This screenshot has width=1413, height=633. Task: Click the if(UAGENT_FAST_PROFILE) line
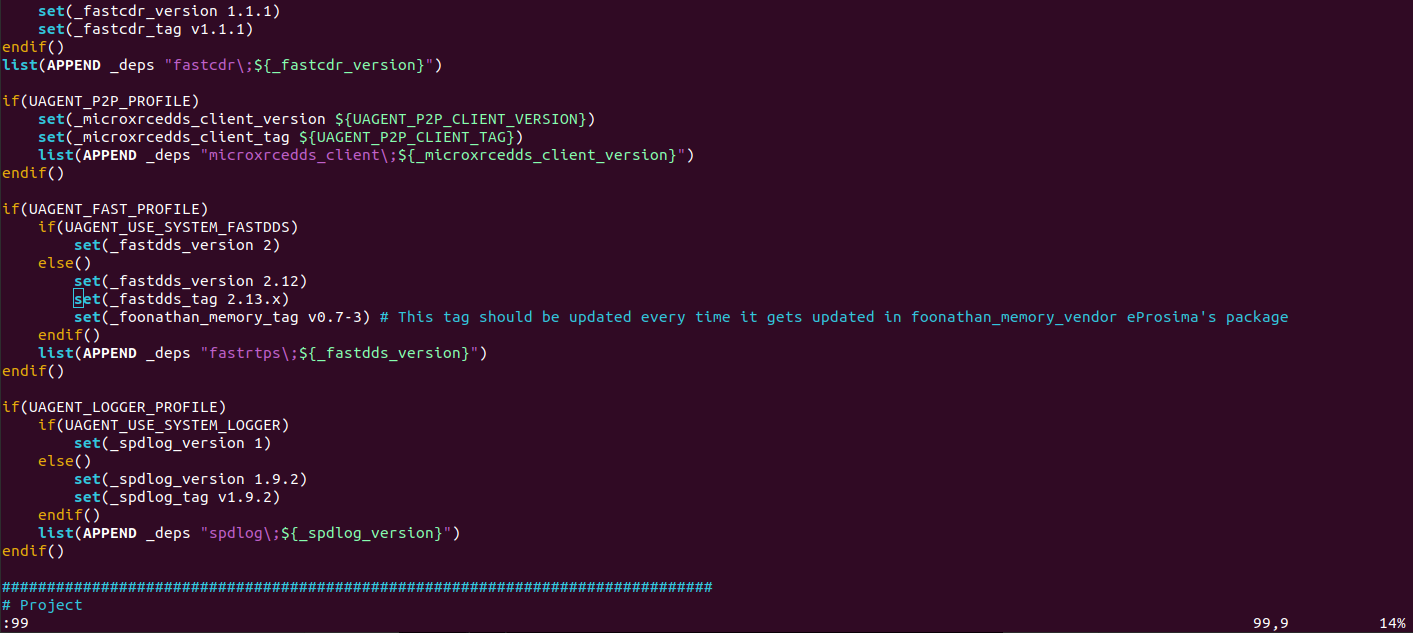105,209
